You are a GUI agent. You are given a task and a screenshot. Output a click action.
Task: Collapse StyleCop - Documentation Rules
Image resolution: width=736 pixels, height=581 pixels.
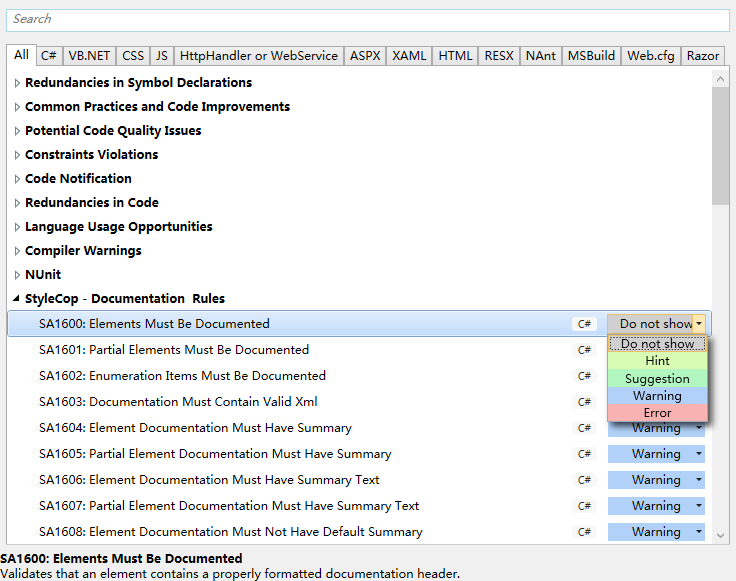[16, 298]
